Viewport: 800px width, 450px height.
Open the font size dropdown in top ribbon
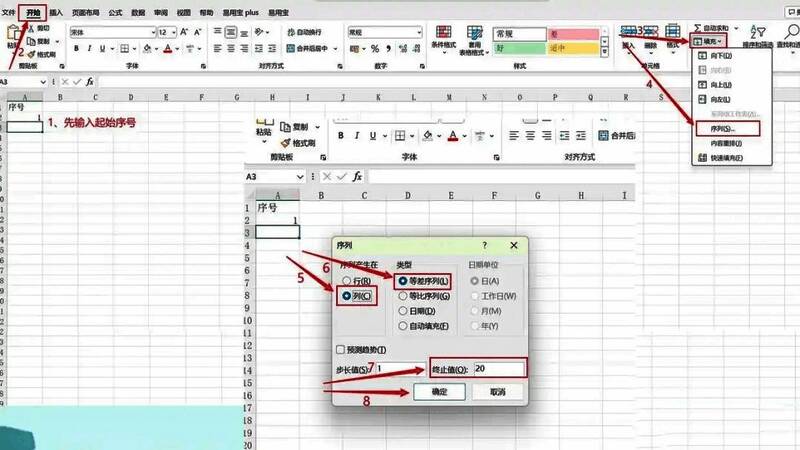175,32
